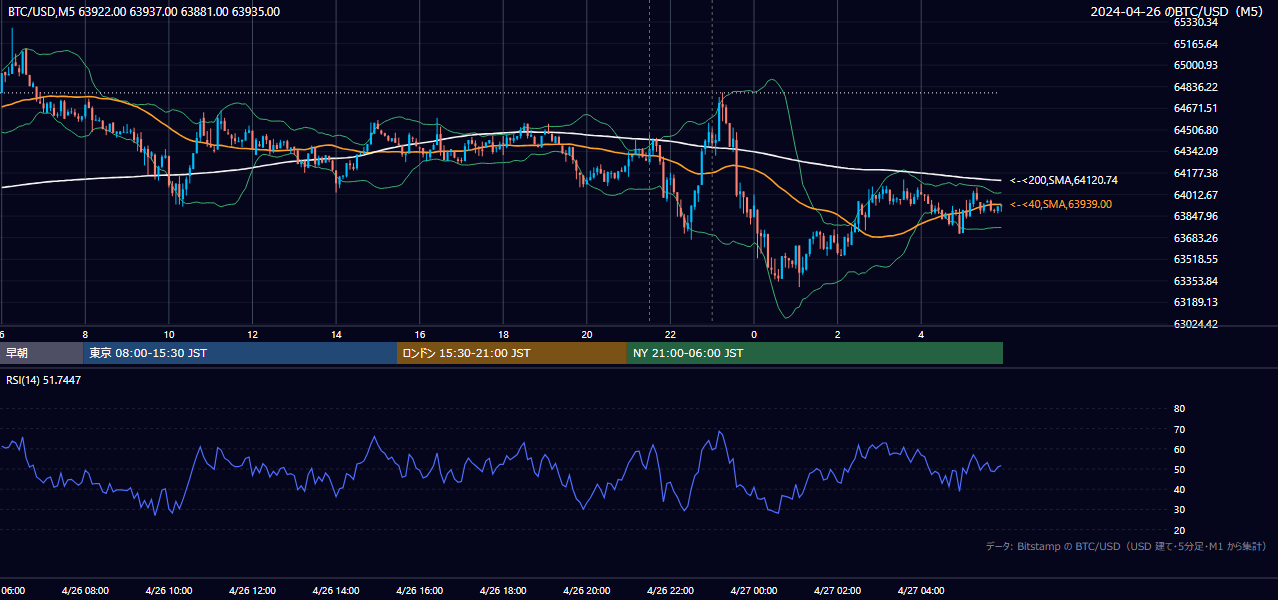1278x600 pixels.
Task: Click RSI axis level 20
Action: click(x=1179, y=530)
